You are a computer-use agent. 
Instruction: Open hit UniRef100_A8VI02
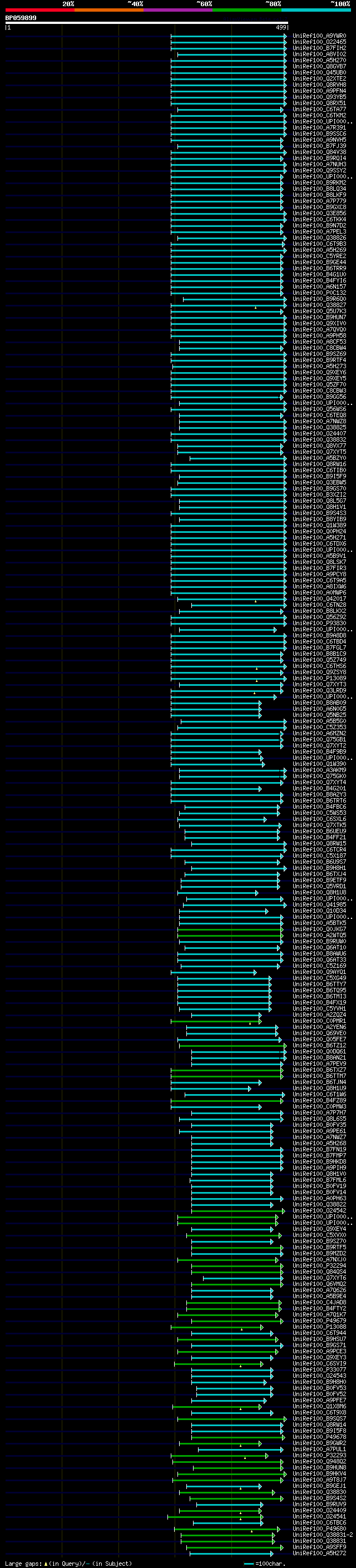pyautogui.click(x=319, y=54)
